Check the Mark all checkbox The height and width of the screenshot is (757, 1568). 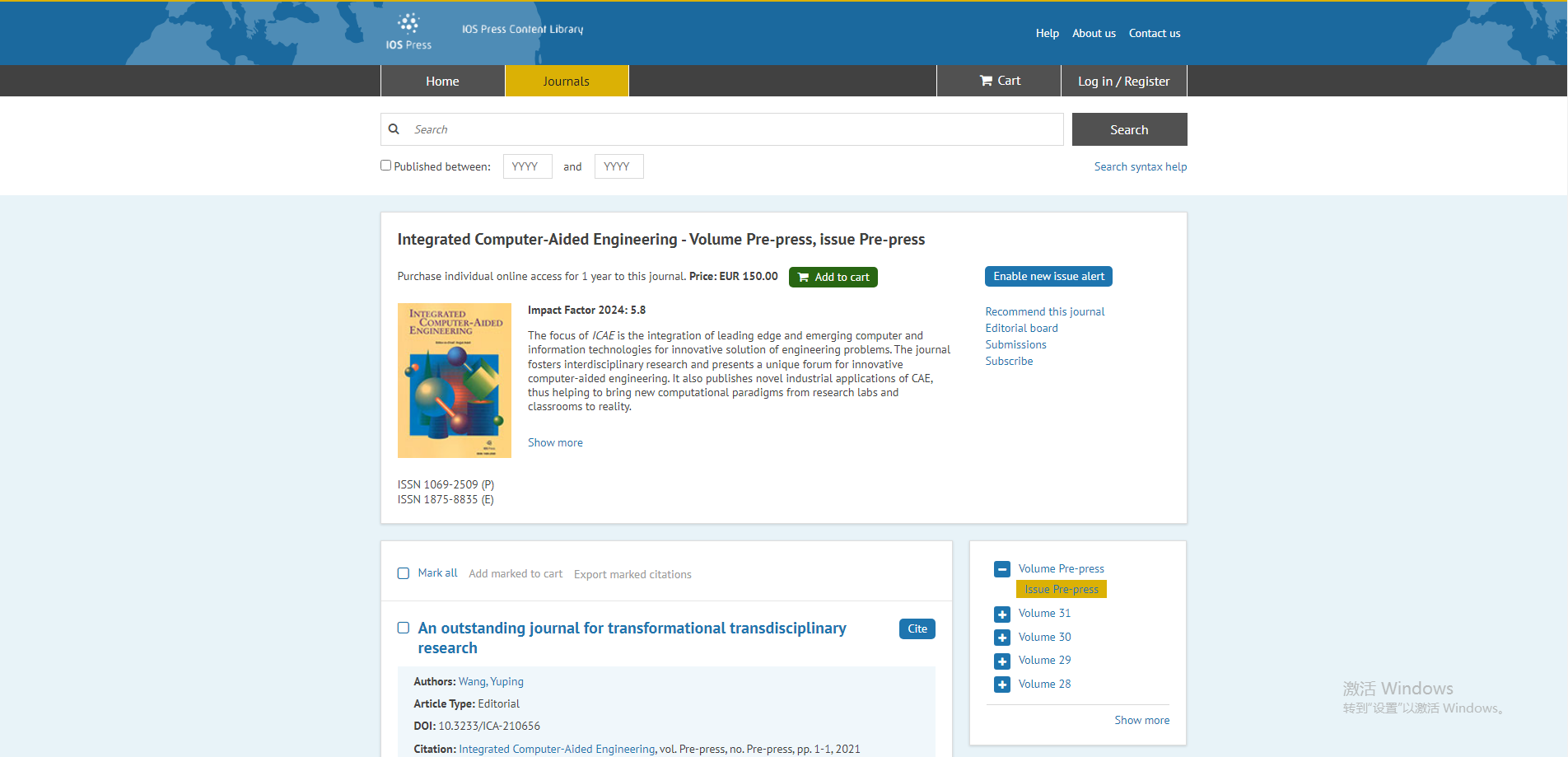pyautogui.click(x=404, y=573)
